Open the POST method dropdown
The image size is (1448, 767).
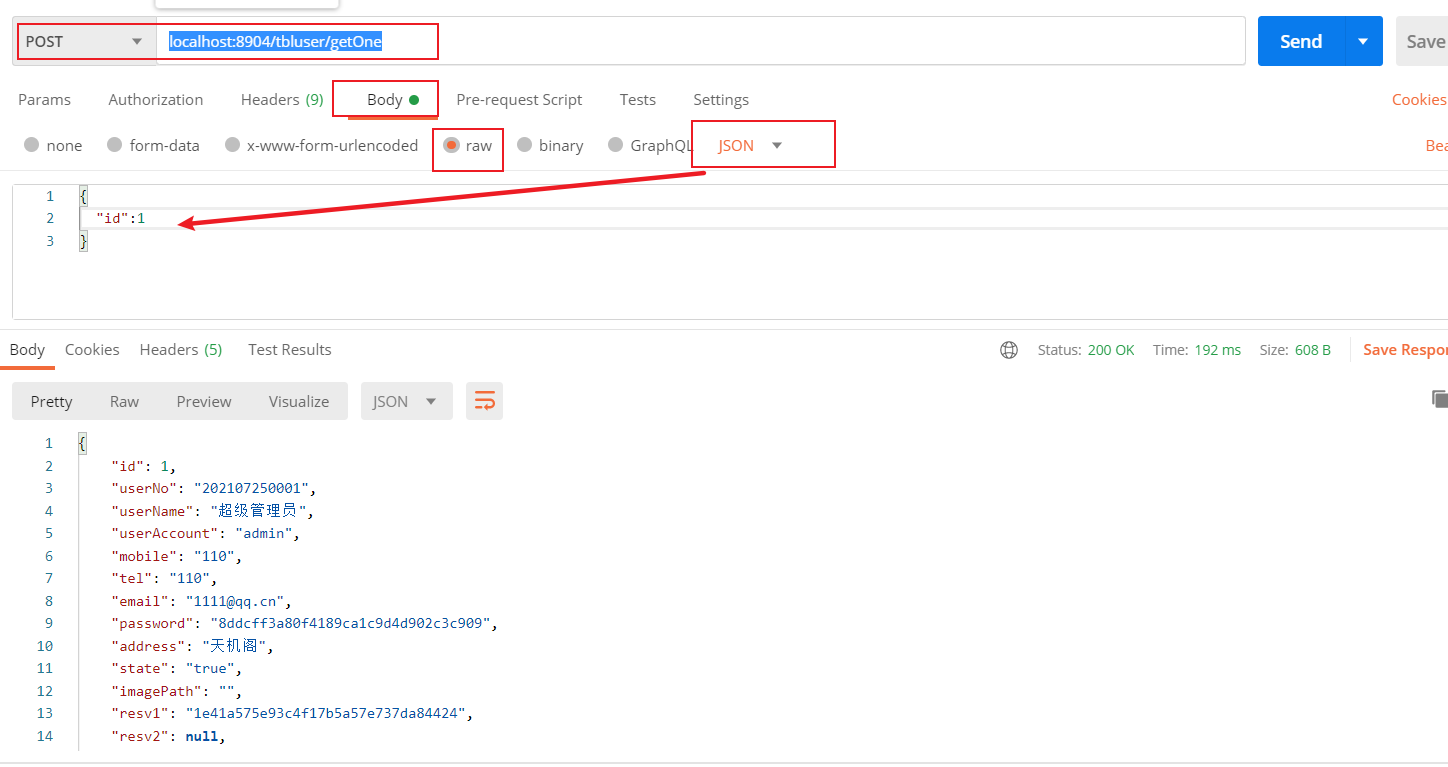85,42
